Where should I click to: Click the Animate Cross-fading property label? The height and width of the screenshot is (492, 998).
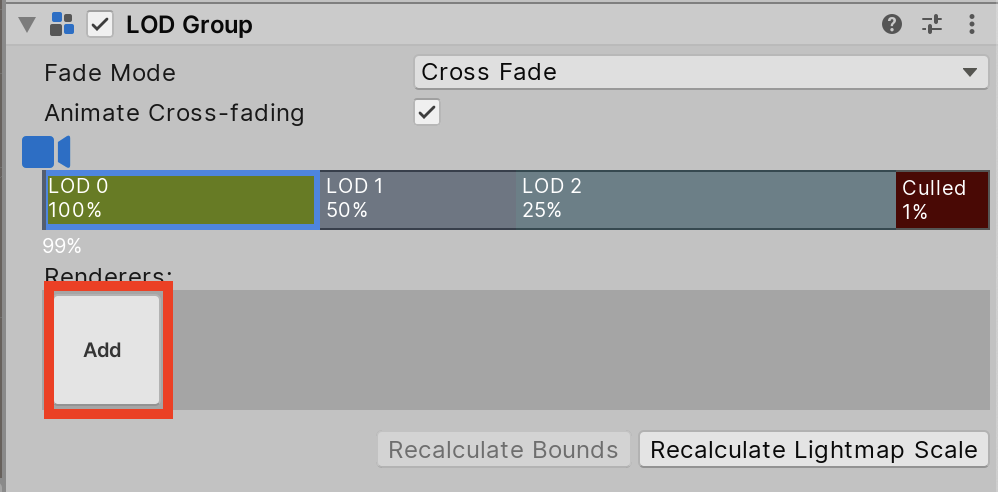(174, 113)
